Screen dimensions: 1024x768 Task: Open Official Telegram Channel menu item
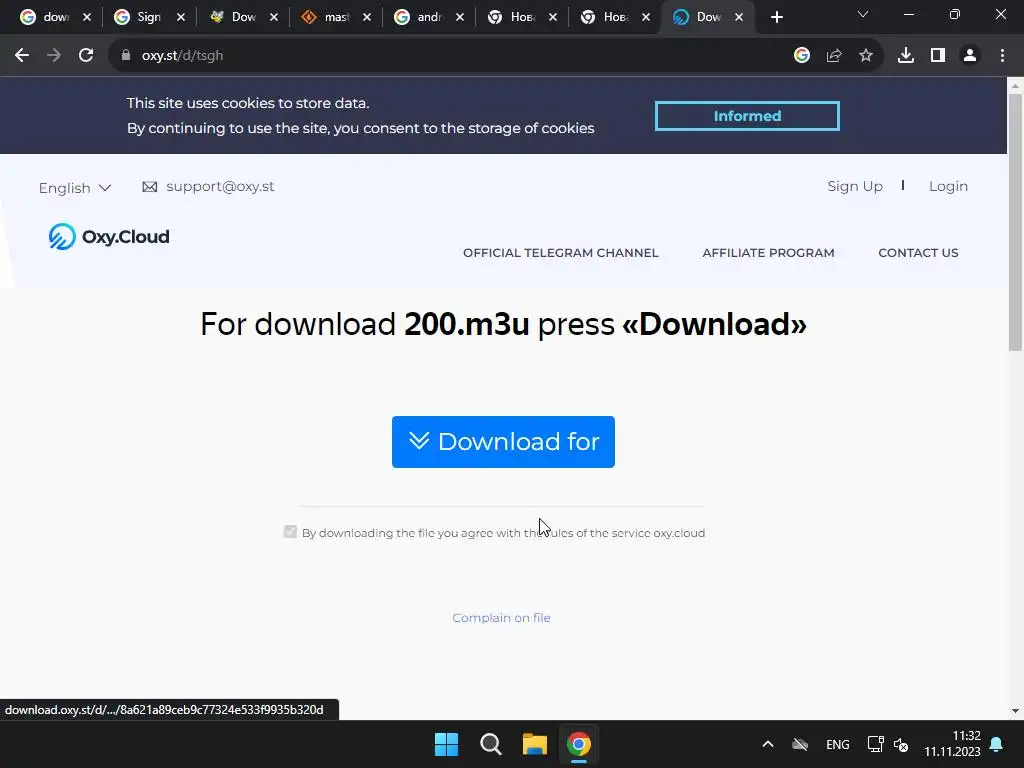coord(560,253)
